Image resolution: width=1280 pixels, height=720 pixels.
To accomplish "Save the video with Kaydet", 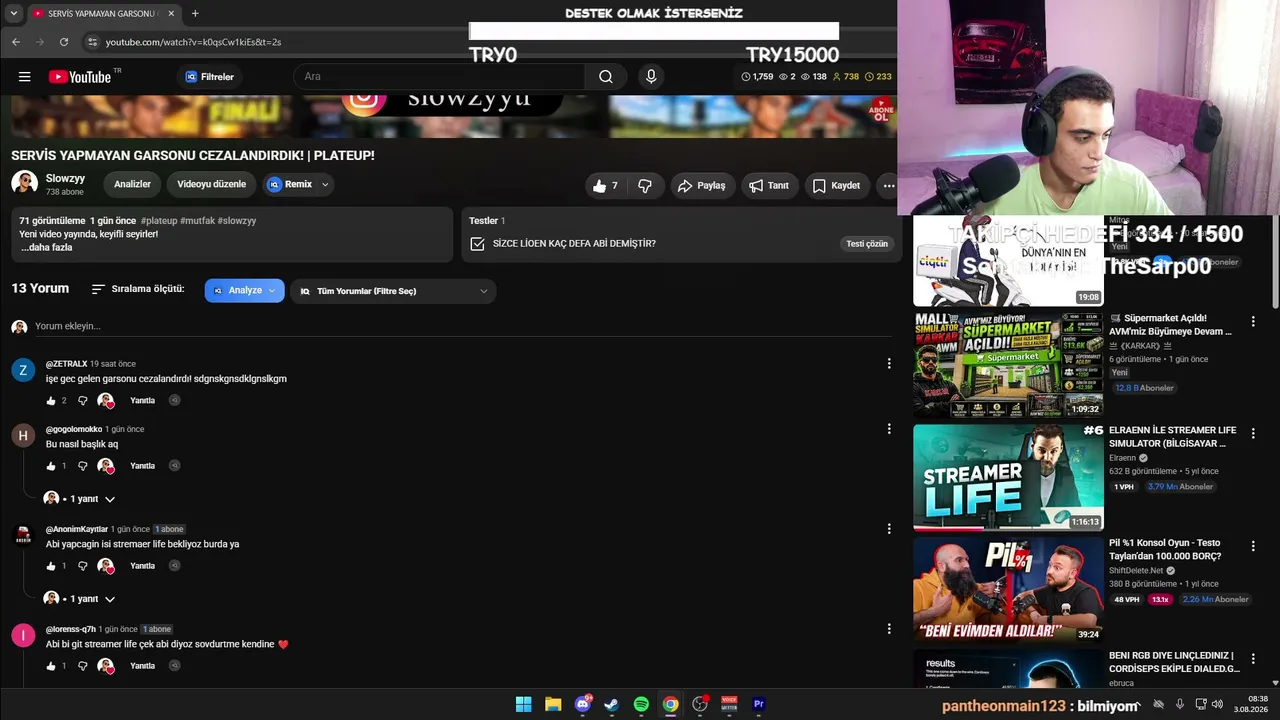I will (836, 186).
